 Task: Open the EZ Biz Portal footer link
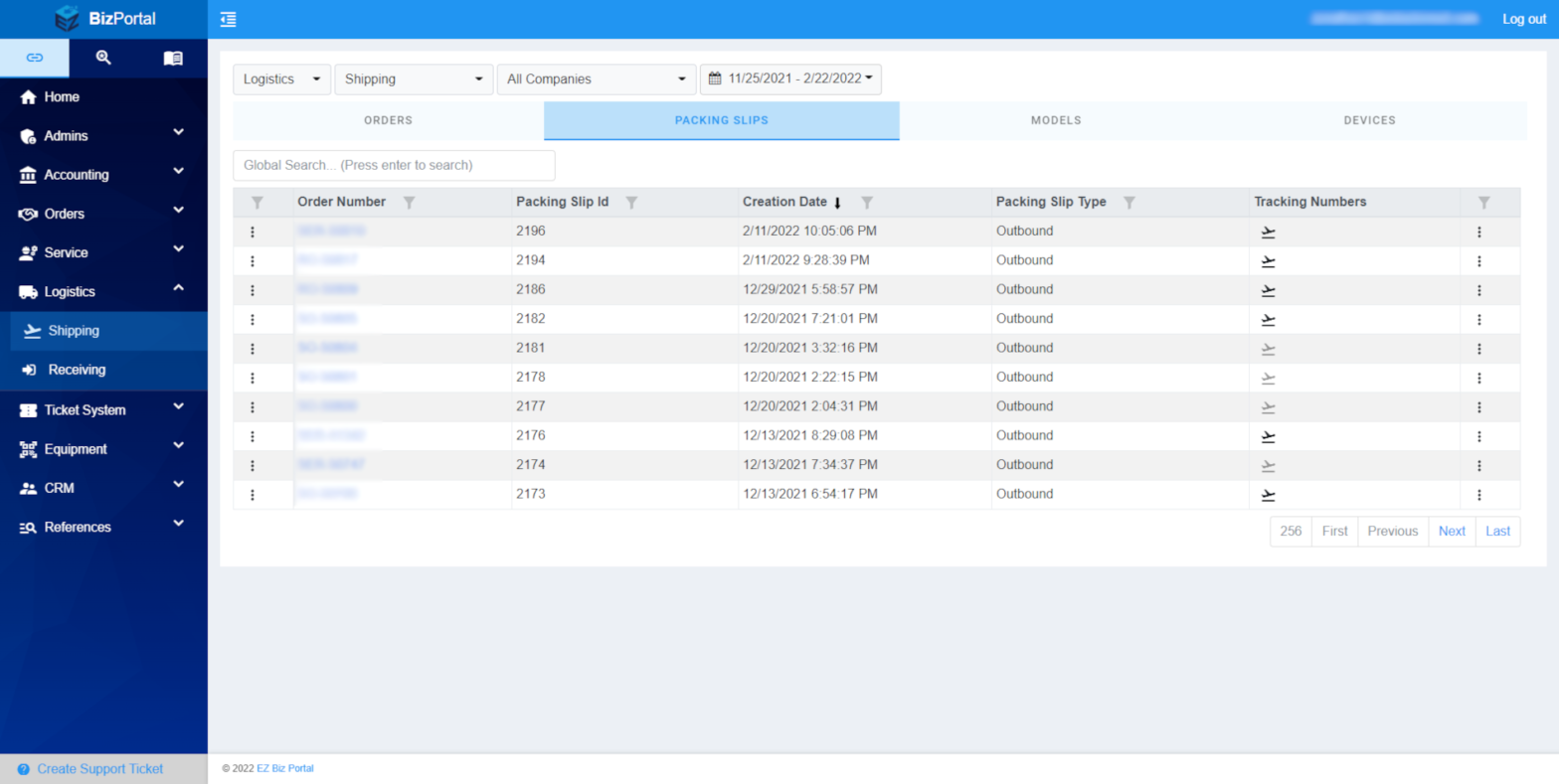284,768
